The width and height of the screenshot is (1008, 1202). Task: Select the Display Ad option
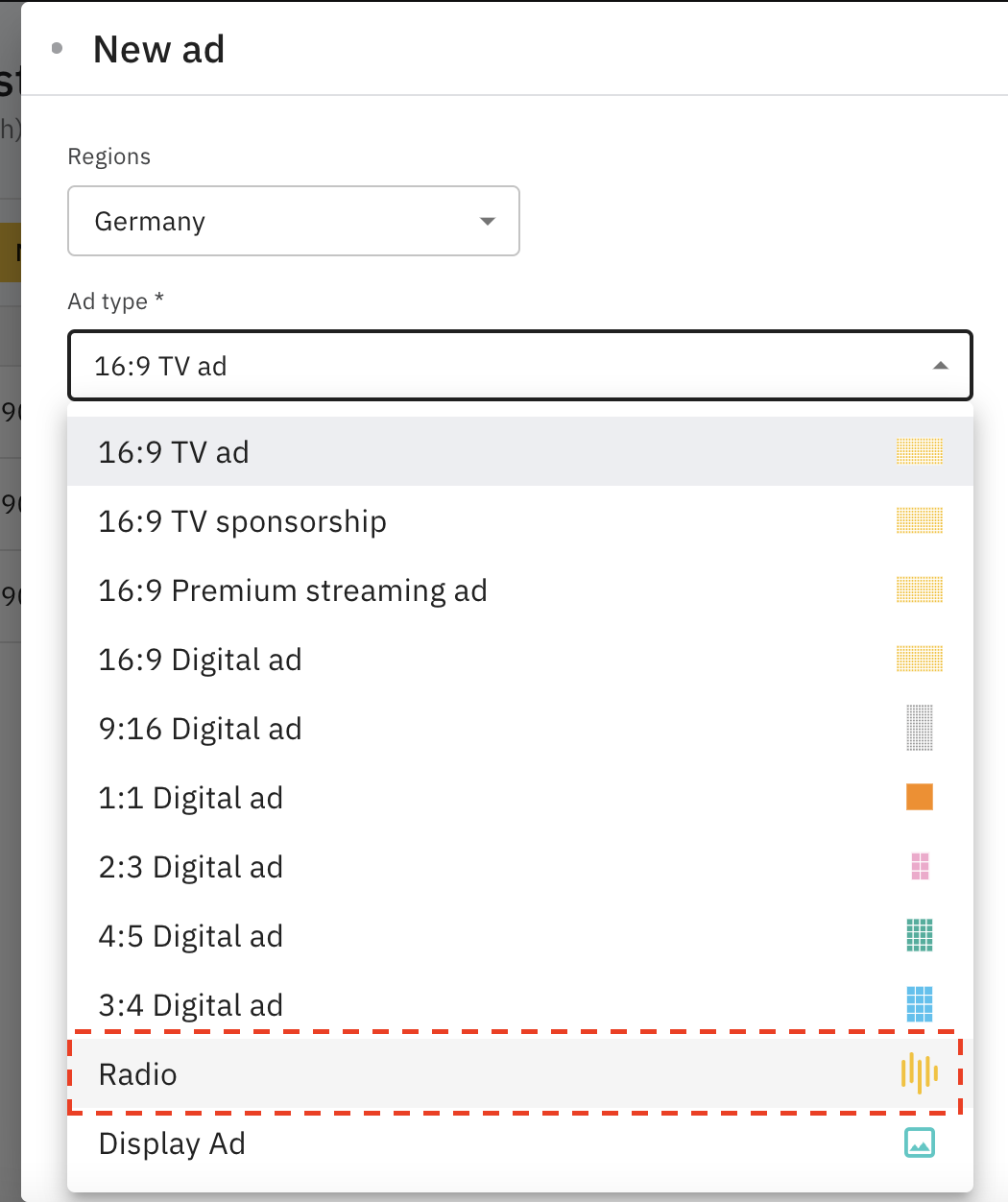[172, 1143]
